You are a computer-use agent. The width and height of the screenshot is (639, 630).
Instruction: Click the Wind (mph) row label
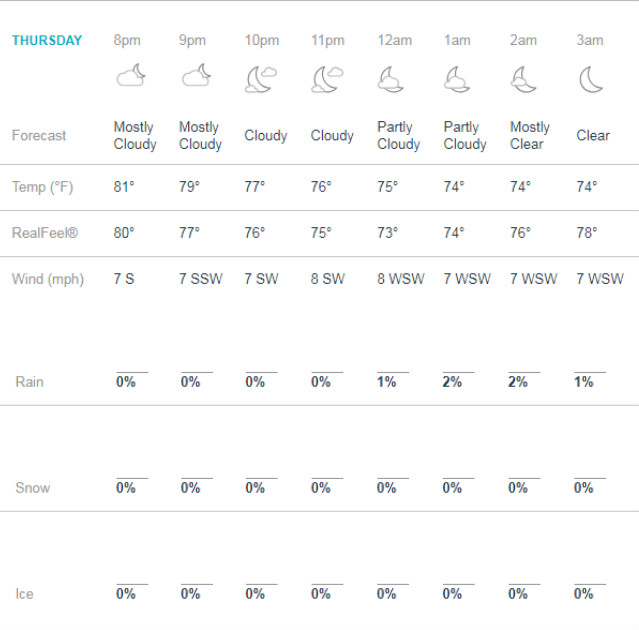(48, 279)
